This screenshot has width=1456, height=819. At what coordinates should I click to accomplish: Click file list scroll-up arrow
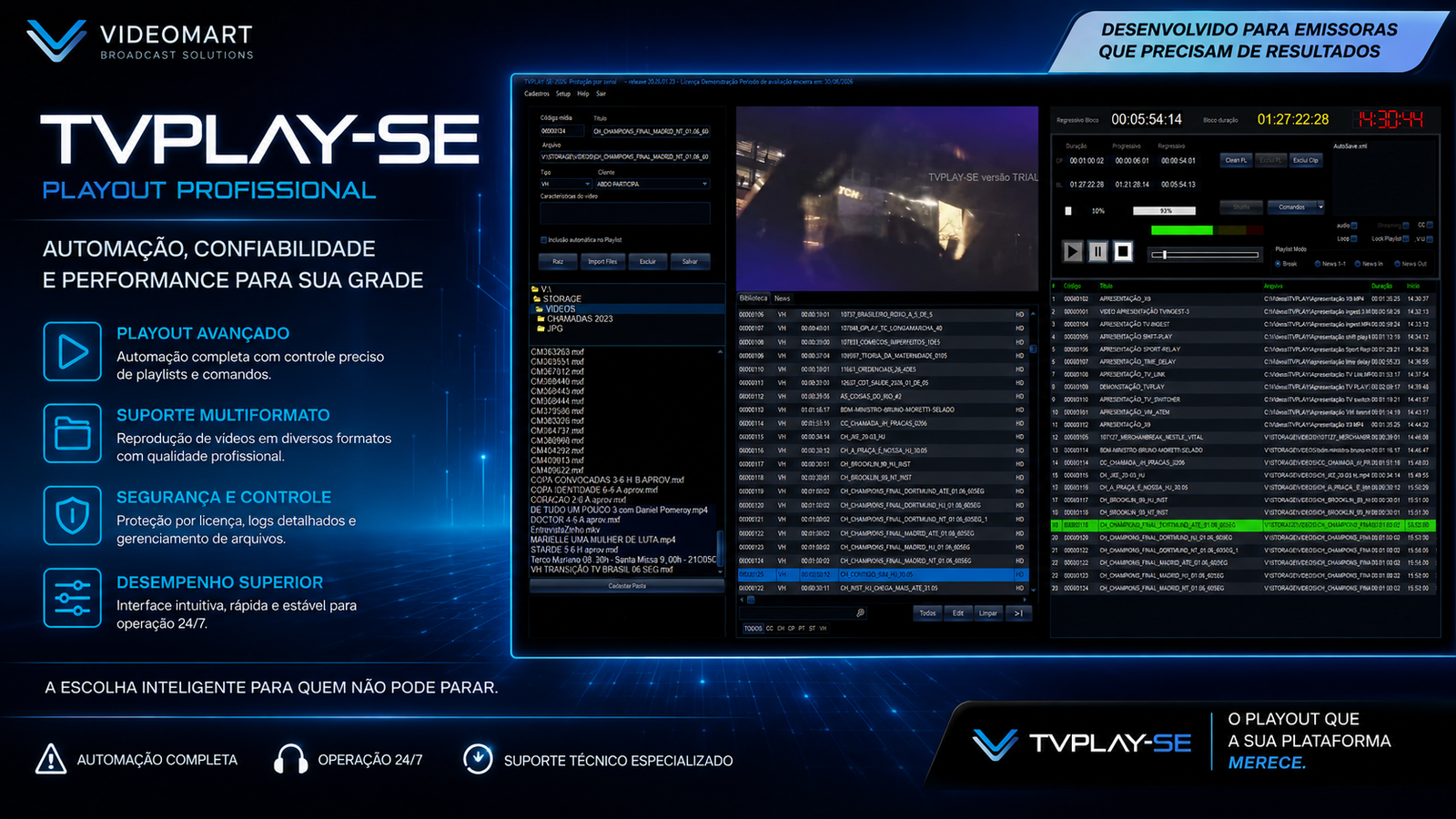[720, 351]
